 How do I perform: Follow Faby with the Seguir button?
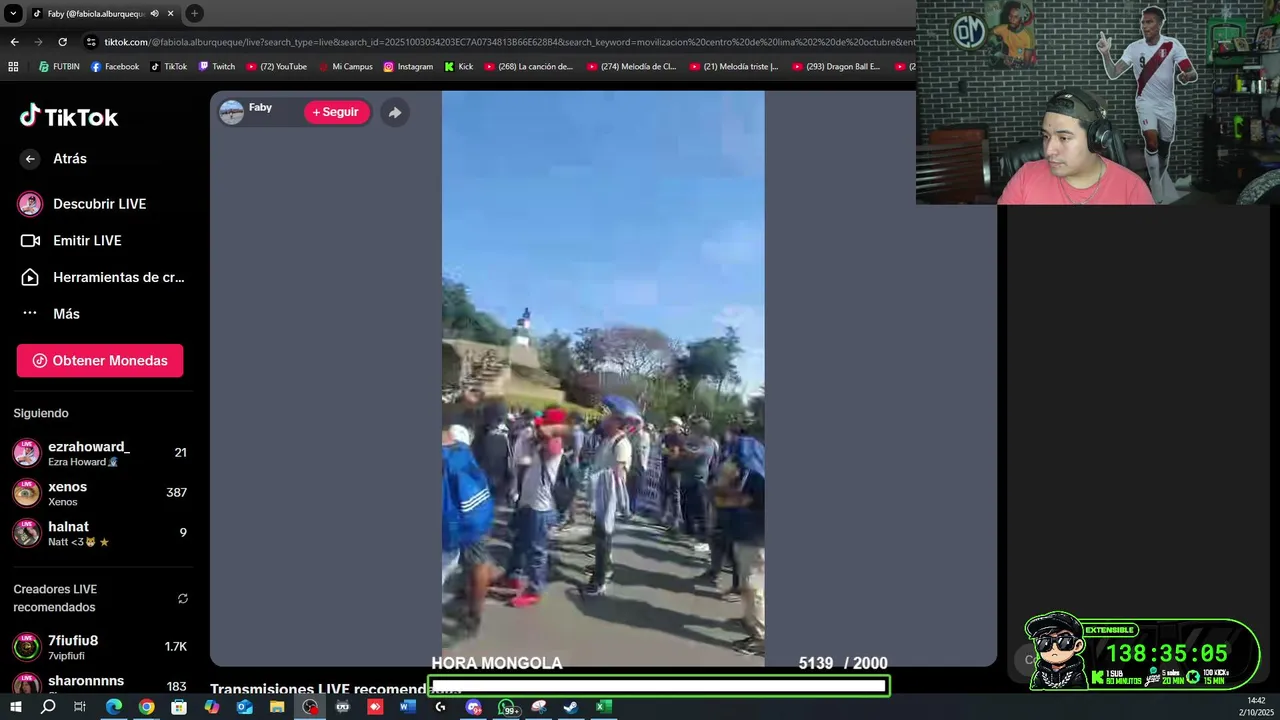335,112
